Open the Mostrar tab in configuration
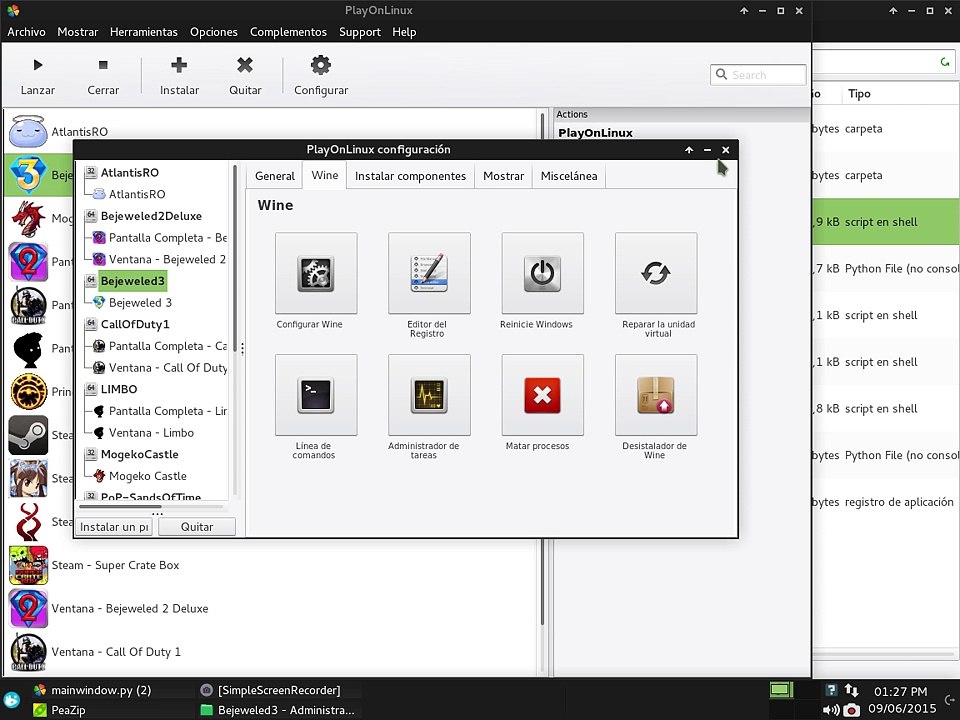Screen dimensions: 960x720 point(503,176)
